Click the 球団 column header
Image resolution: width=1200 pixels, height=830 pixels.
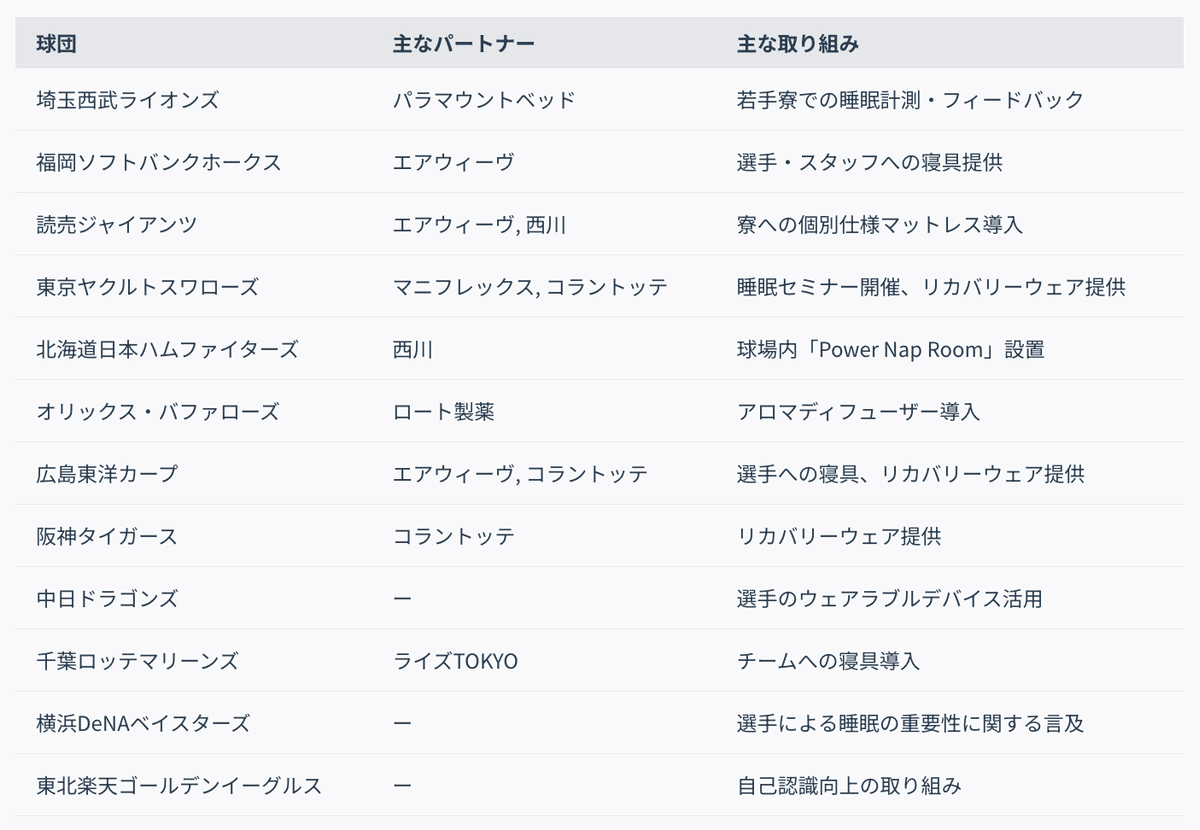point(56,44)
